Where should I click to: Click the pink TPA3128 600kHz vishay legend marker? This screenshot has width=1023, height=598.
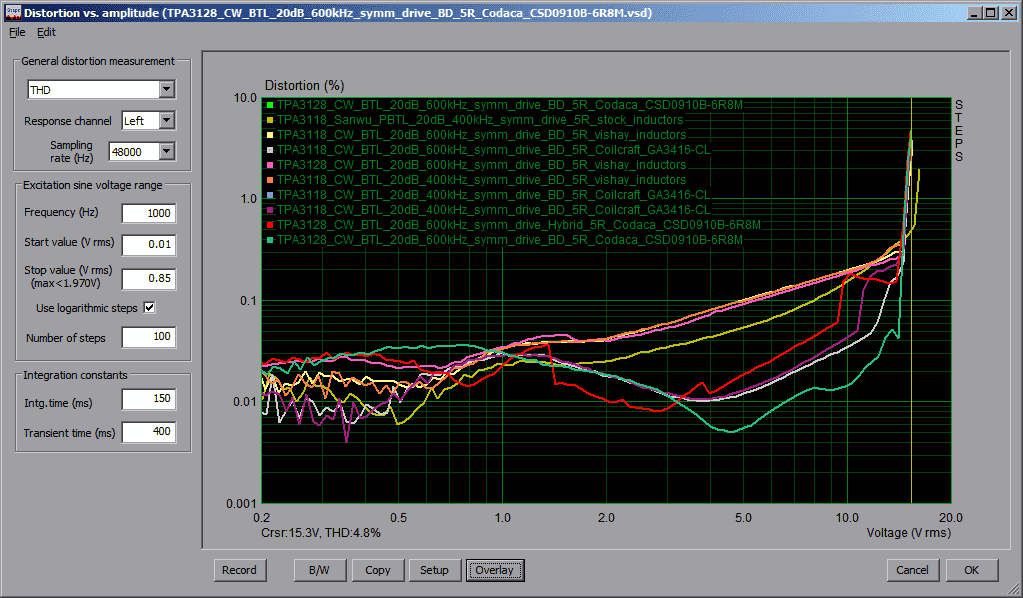coord(270,165)
